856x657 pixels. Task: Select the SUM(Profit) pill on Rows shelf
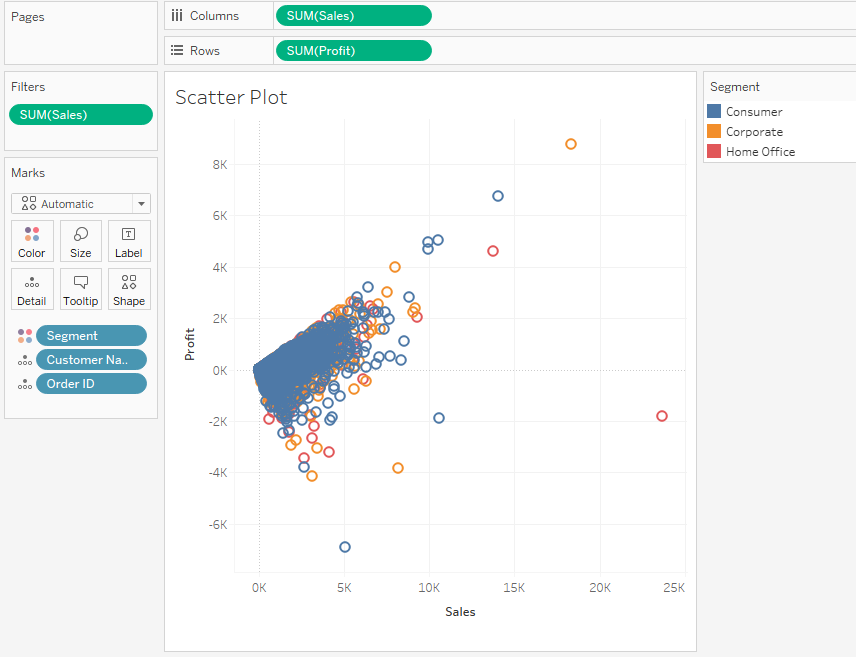tap(353, 50)
